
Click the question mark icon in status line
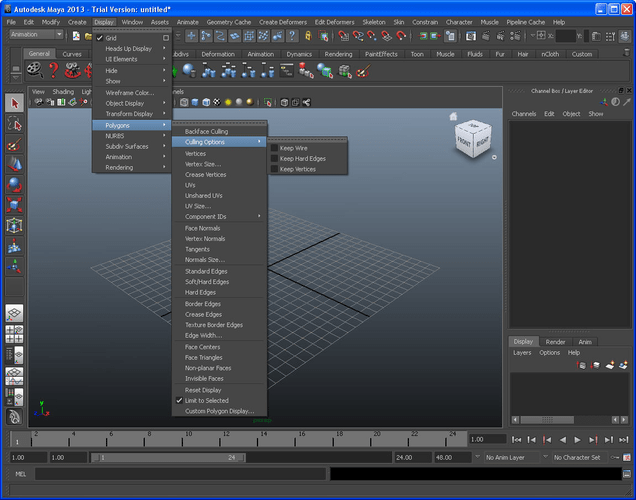292,36
